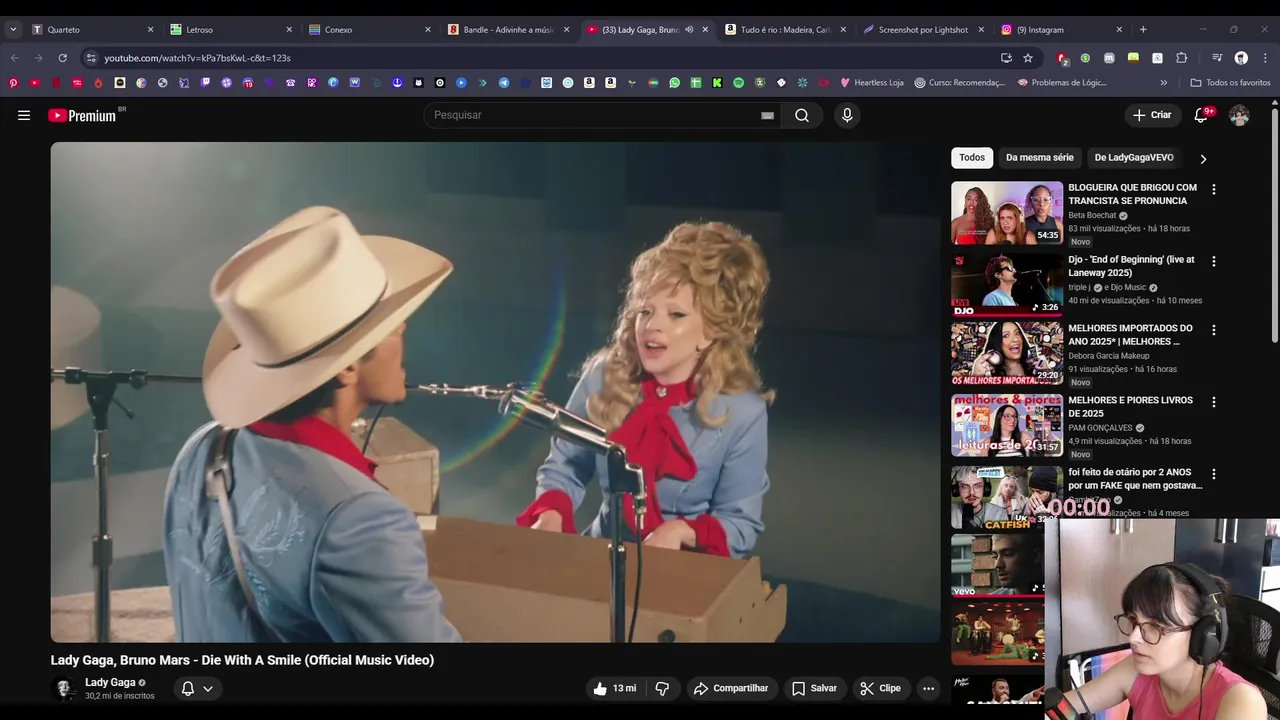
Task: Click the search magnifier button
Action: (x=802, y=115)
